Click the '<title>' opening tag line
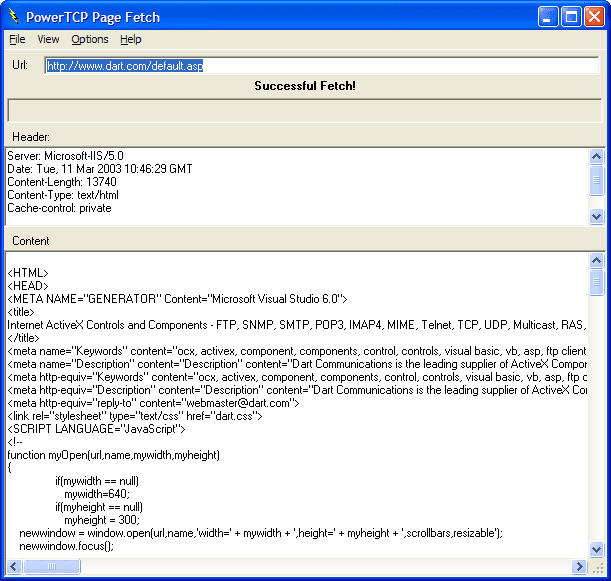The width and height of the screenshot is (611, 581). coord(21,312)
